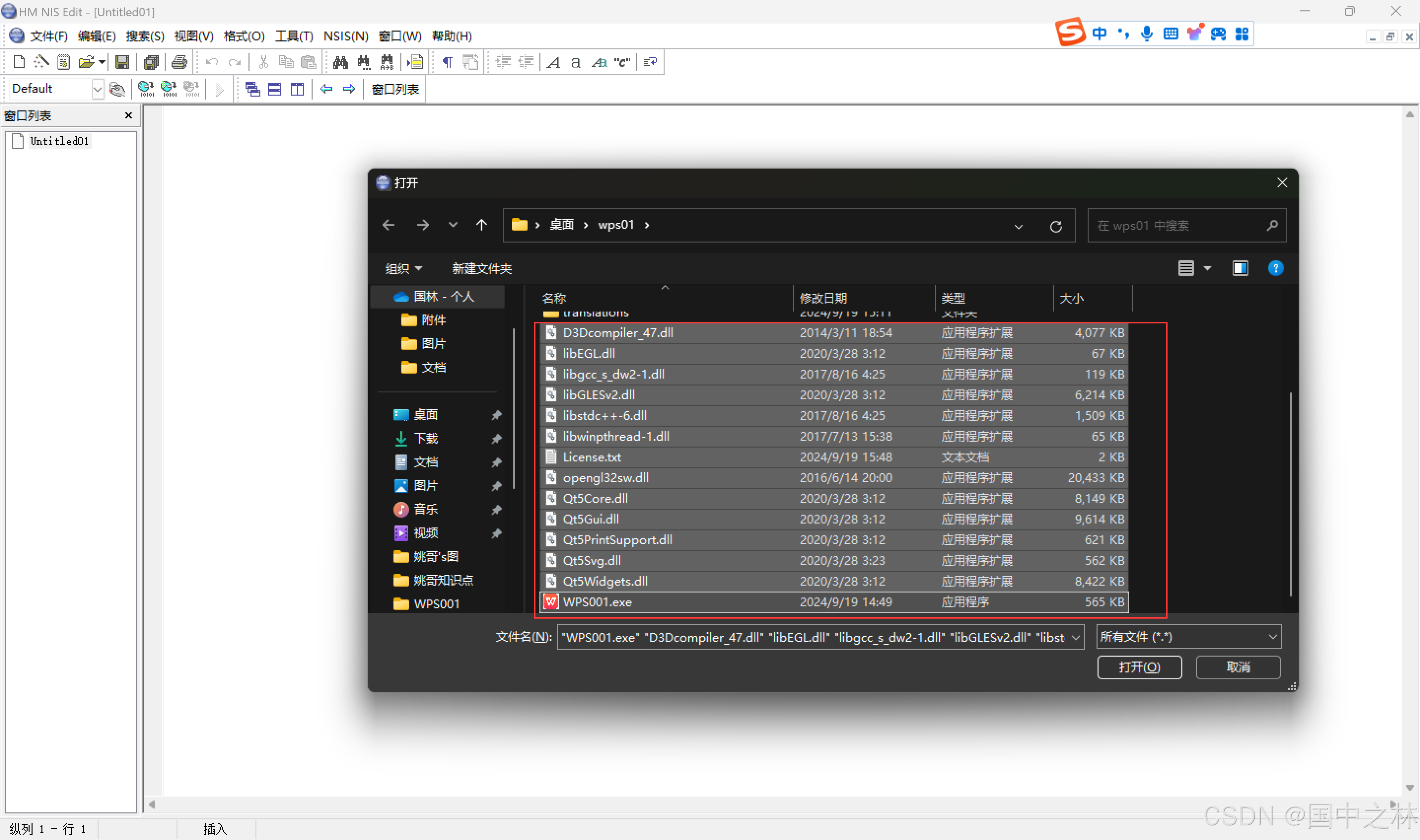Open the 编辑(E) menu

coord(97,36)
